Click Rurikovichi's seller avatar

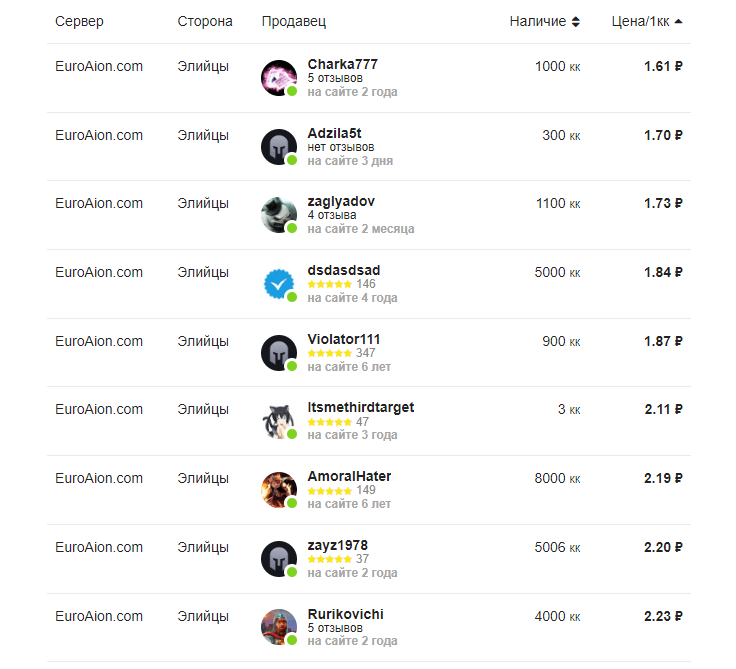pyautogui.click(x=279, y=627)
